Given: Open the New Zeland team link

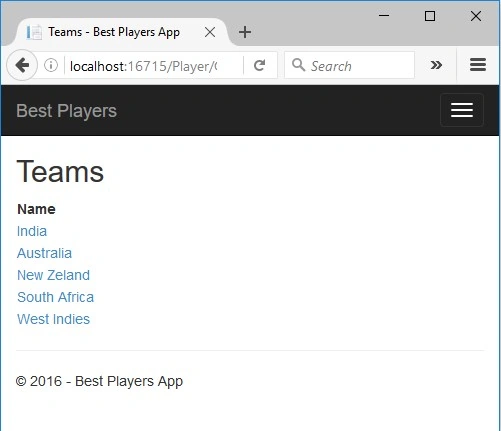Looking at the screenshot, I should [x=54, y=275].
